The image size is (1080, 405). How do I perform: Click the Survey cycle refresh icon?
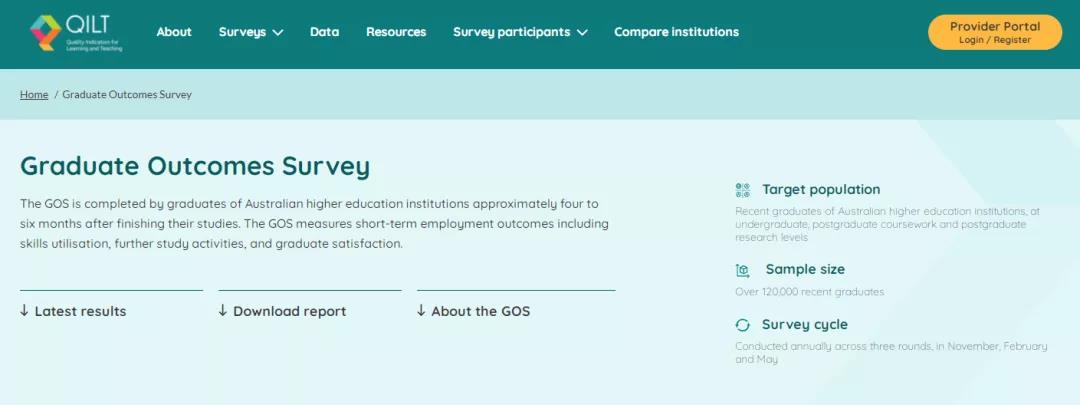pos(742,325)
